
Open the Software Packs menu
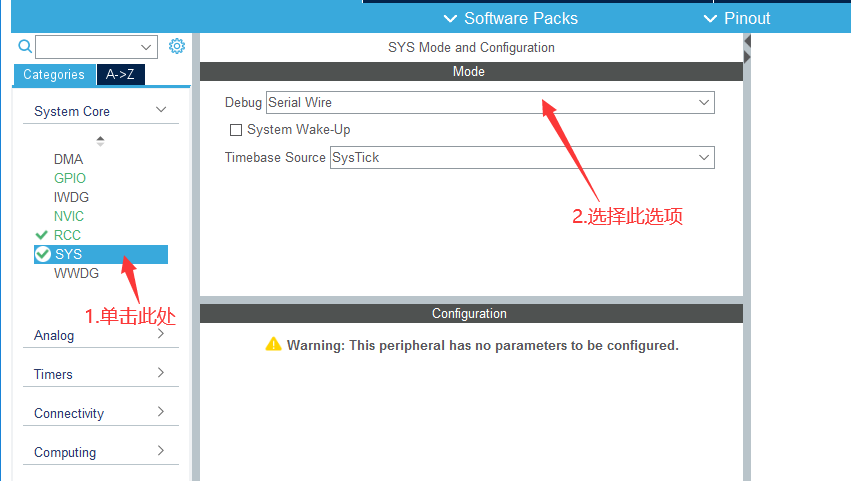click(511, 18)
